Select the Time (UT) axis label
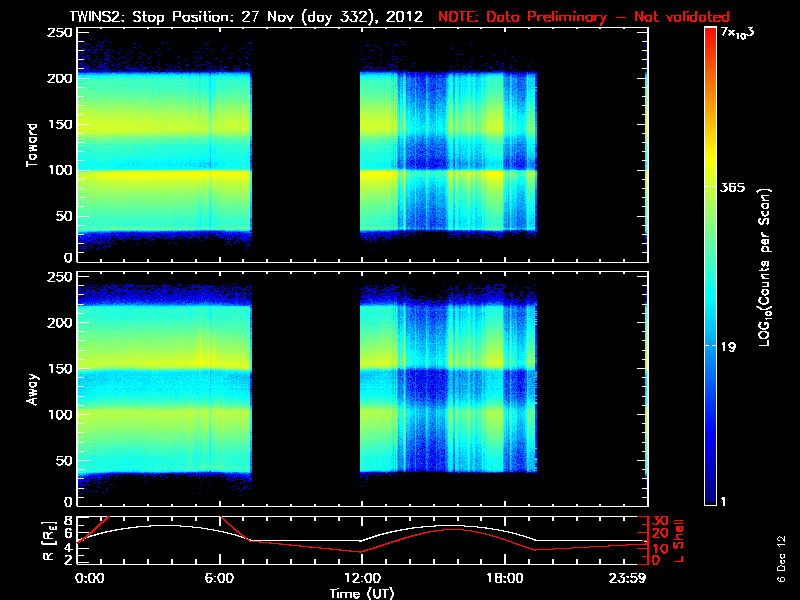The width and height of the screenshot is (800, 600). click(x=362, y=593)
